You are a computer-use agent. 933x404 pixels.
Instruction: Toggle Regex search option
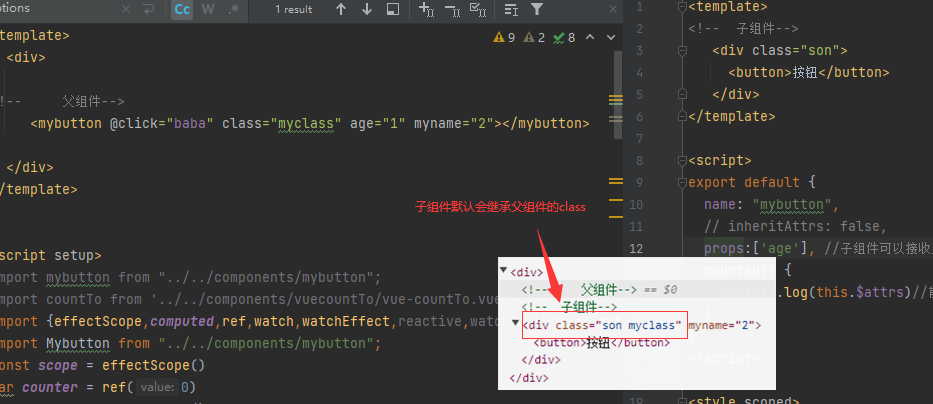[x=233, y=10]
